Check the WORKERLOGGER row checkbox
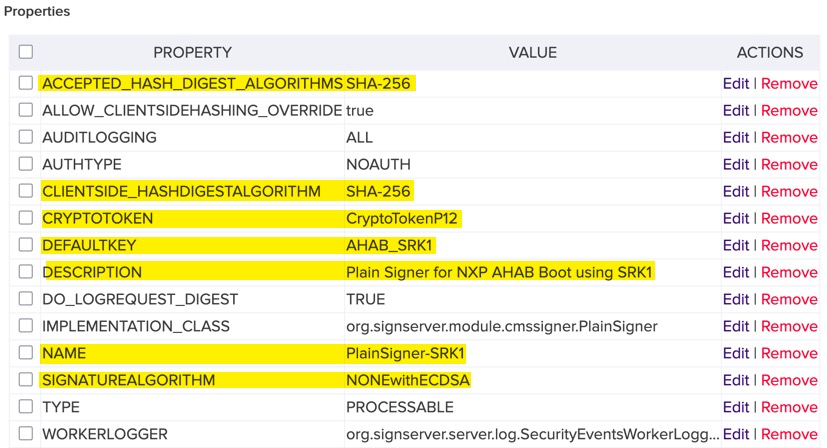This screenshot has height=448, width=827. point(26,434)
